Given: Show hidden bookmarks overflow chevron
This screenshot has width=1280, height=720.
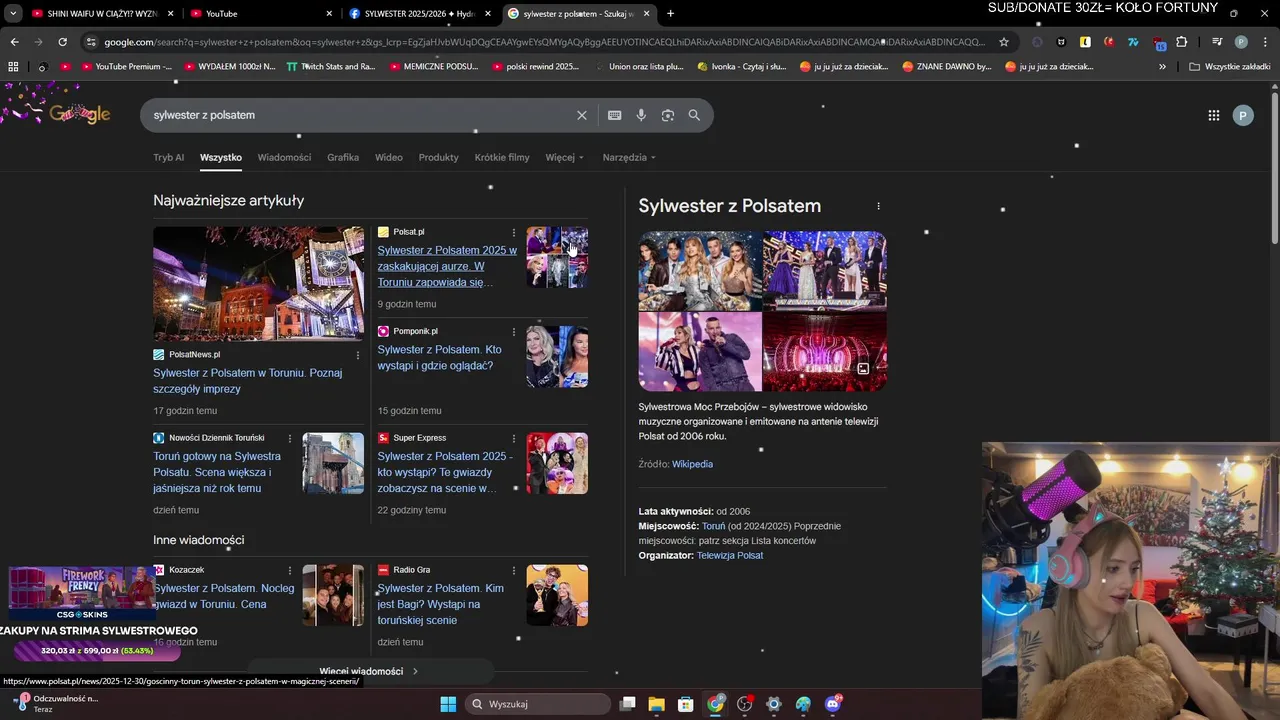Looking at the screenshot, I should pos(1162,67).
